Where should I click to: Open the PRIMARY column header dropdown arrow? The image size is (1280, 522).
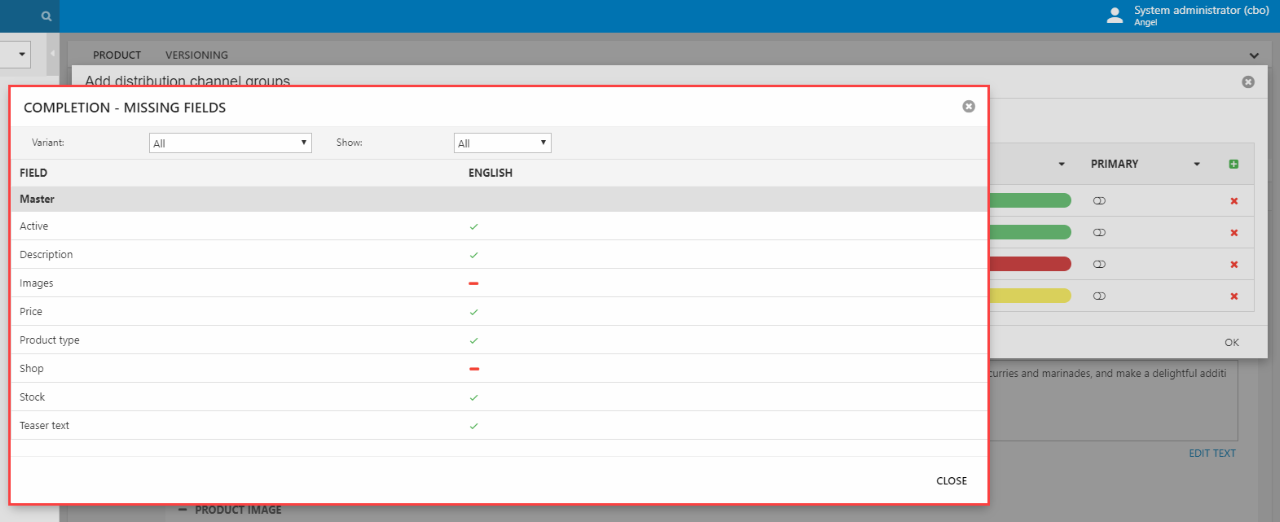1196,164
